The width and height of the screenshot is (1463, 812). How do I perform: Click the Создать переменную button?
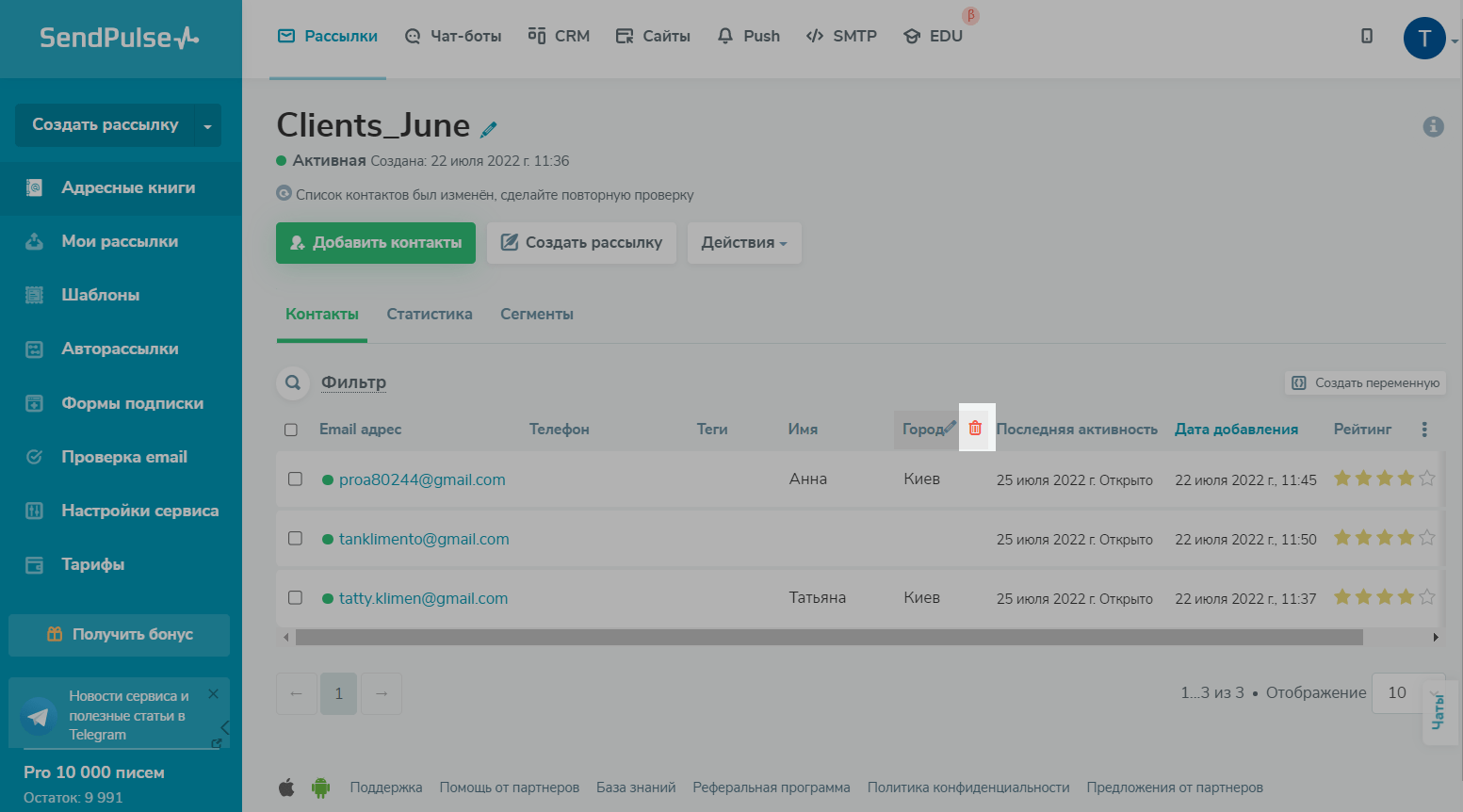(1365, 382)
